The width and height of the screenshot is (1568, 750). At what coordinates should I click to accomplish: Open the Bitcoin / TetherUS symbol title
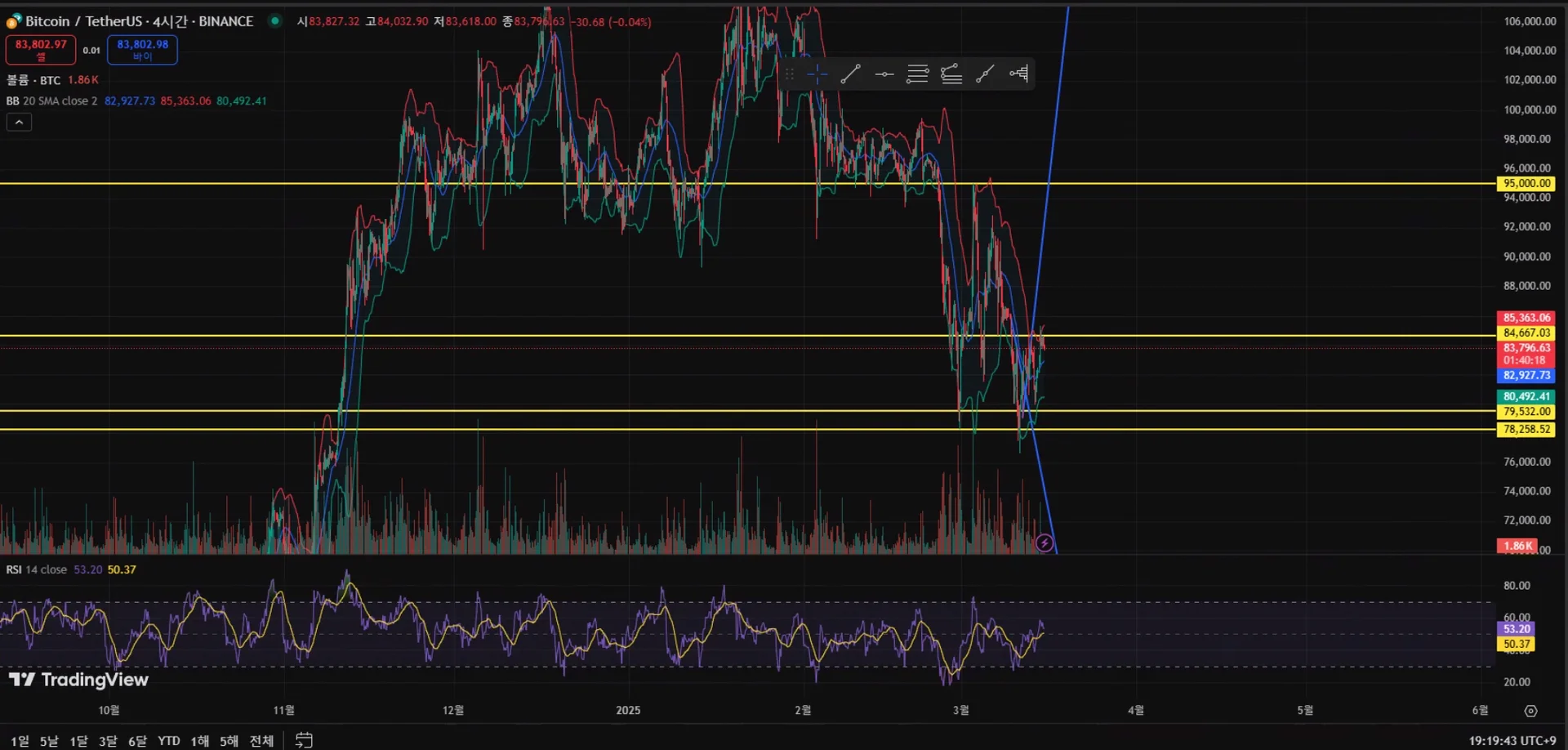pos(139,21)
